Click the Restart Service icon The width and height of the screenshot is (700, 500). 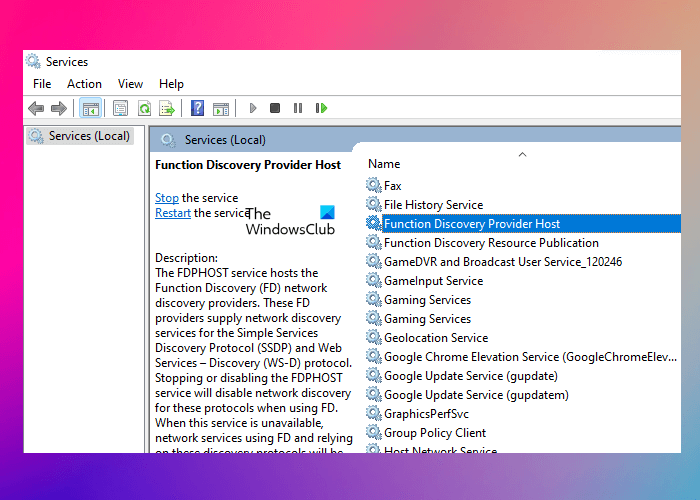click(x=321, y=108)
